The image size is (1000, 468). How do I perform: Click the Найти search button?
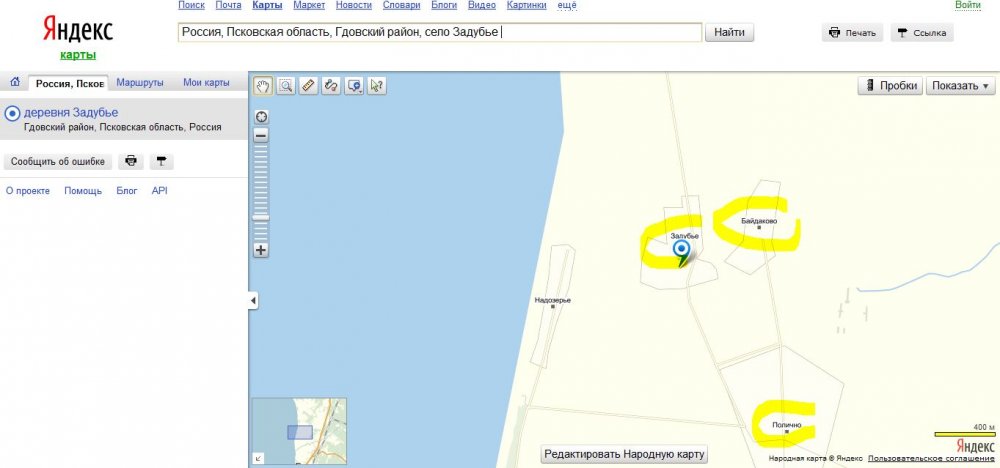[729, 32]
